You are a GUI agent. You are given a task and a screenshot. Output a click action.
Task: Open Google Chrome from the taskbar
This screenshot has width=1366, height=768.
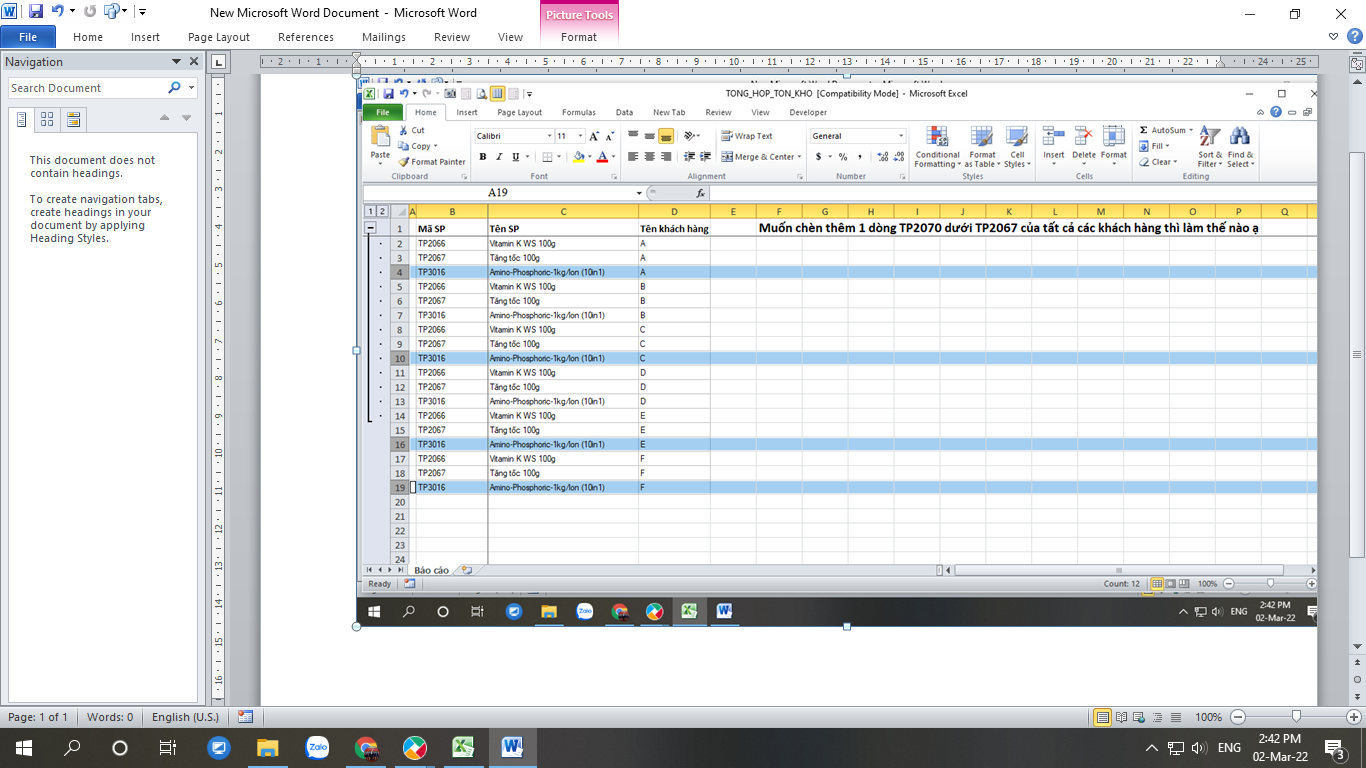click(x=366, y=748)
